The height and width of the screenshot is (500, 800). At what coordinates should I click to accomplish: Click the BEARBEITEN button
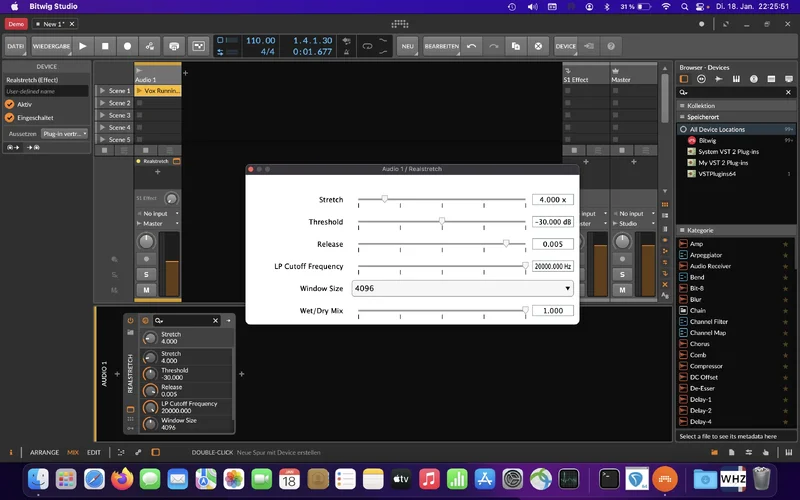441,46
